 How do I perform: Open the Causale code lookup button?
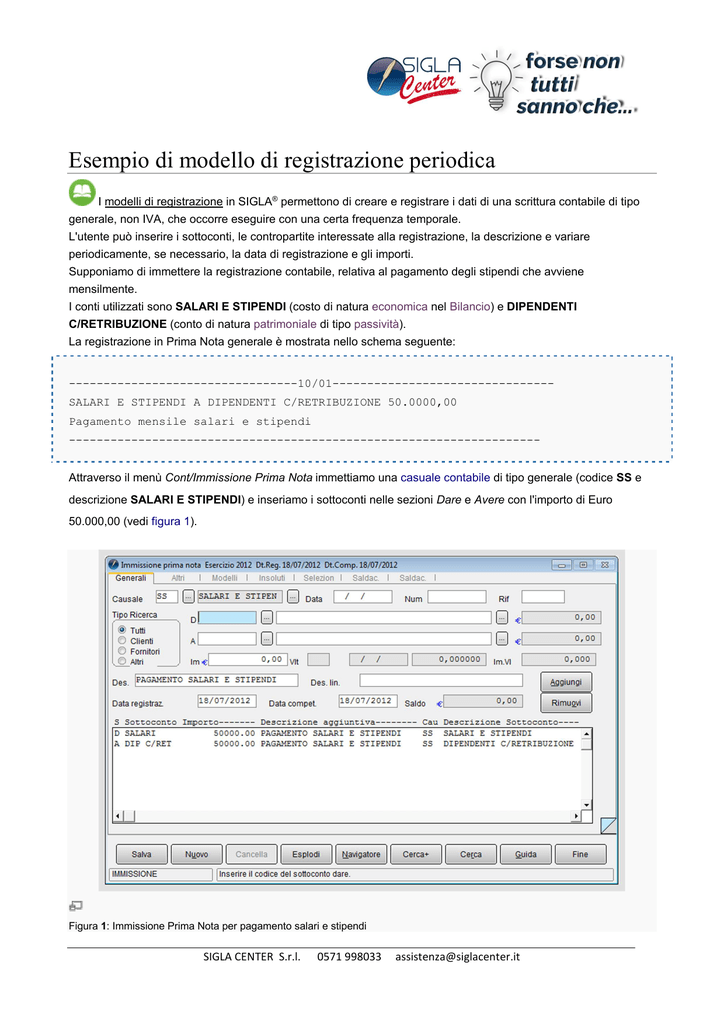(188, 596)
